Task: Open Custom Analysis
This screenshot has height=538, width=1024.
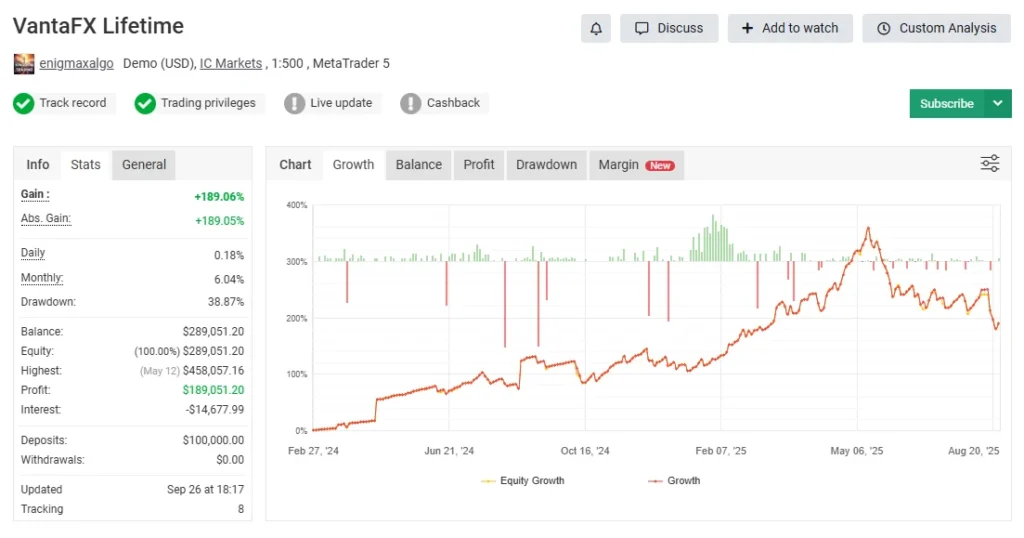Action: pyautogui.click(x=936, y=28)
